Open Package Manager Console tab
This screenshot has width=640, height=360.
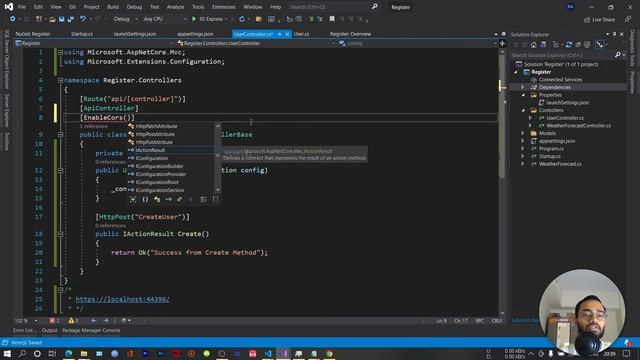91,330
